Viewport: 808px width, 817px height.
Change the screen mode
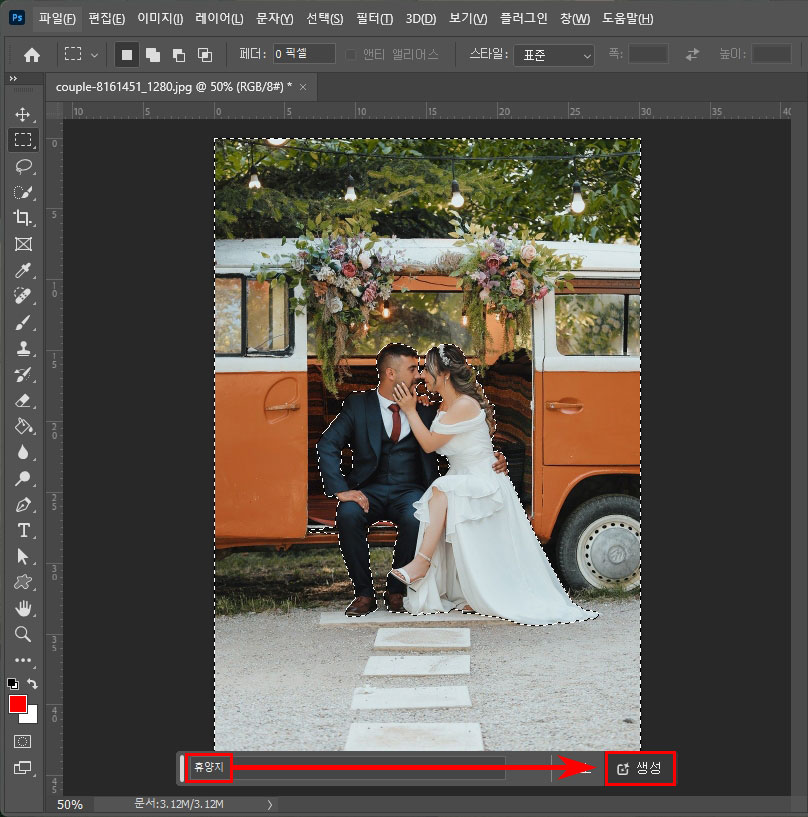[22, 768]
